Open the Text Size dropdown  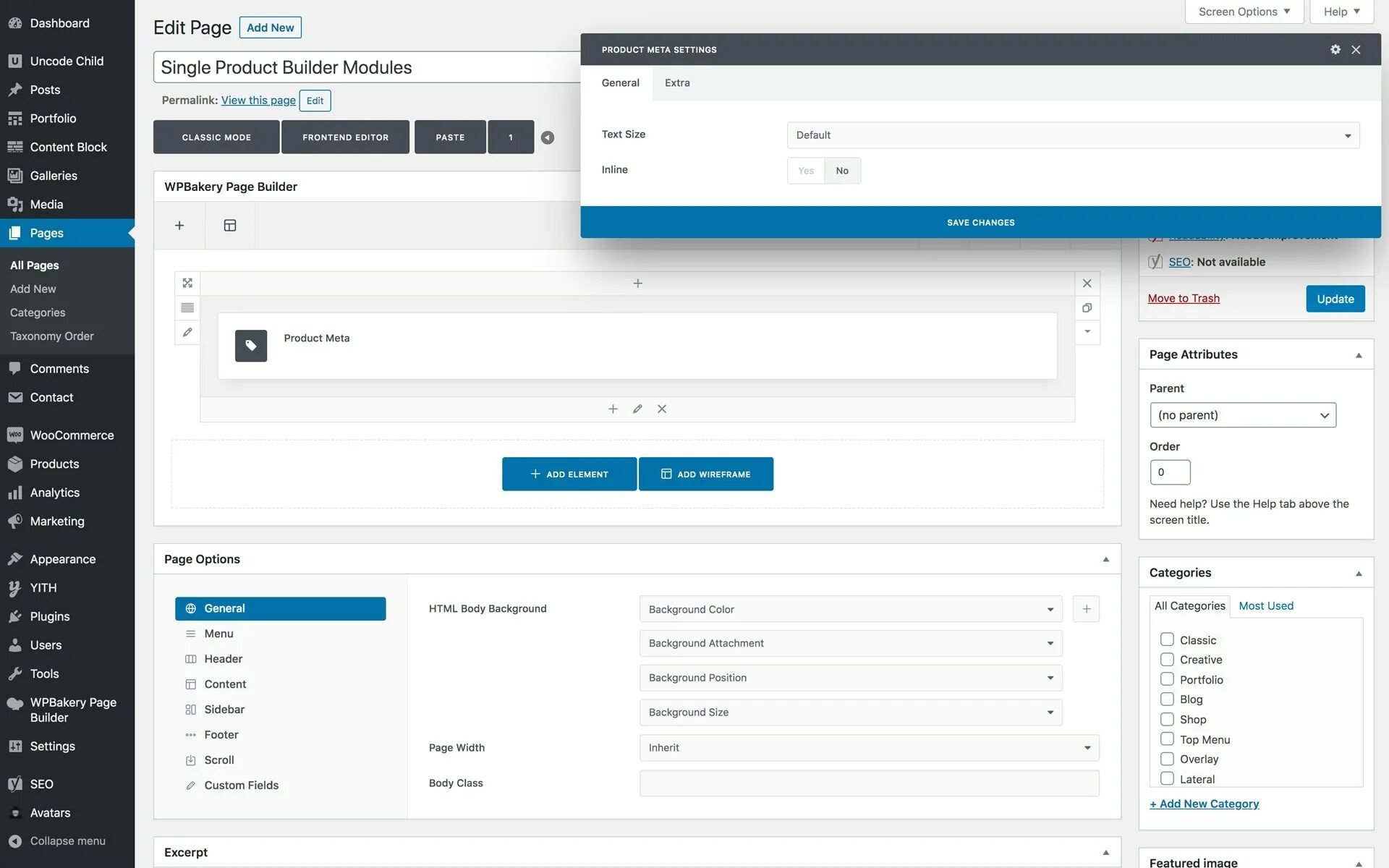coord(1073,135)
